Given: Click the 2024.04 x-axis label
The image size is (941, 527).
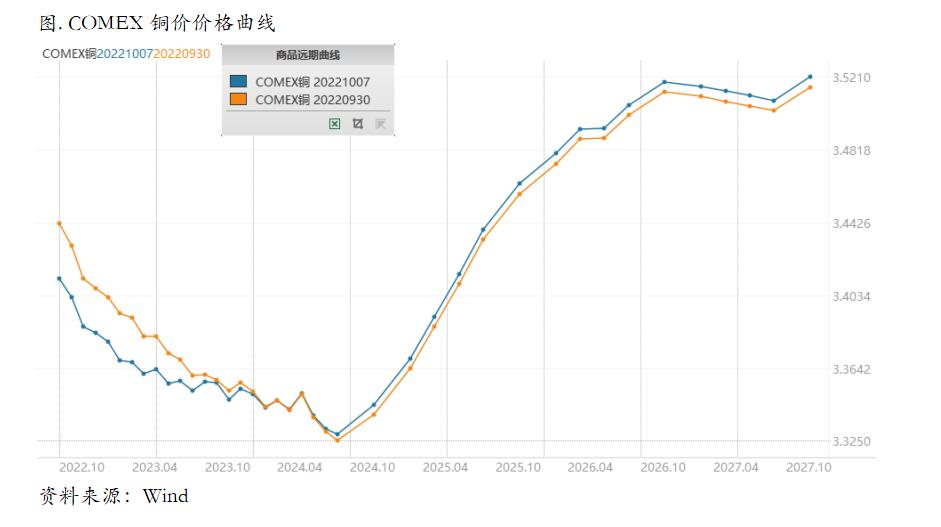Looking at the screenshot, I should [299, 467].
